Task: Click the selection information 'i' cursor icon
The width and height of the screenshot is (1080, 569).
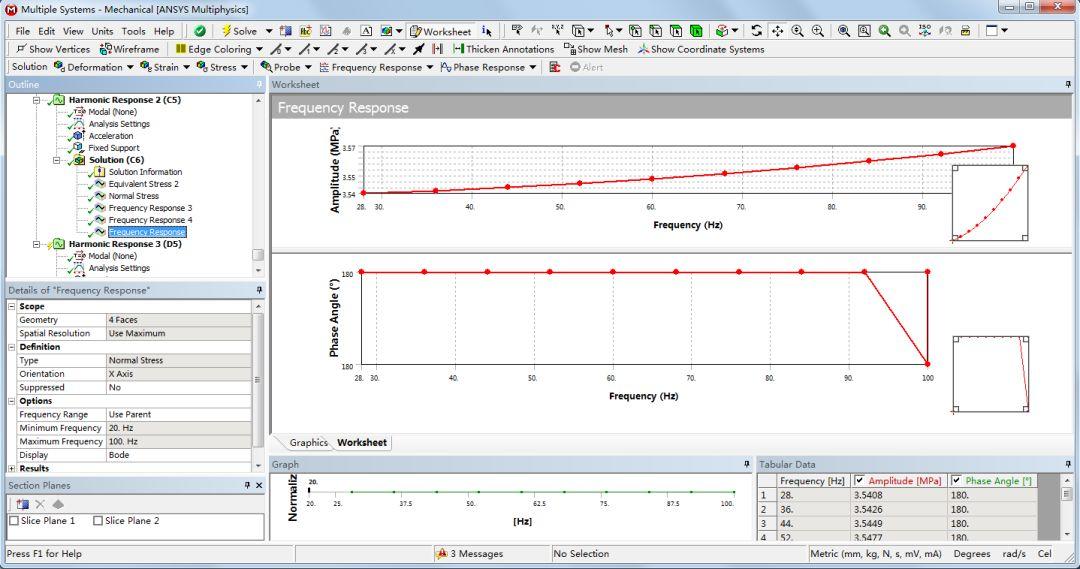Action: (x=487, y=31)
